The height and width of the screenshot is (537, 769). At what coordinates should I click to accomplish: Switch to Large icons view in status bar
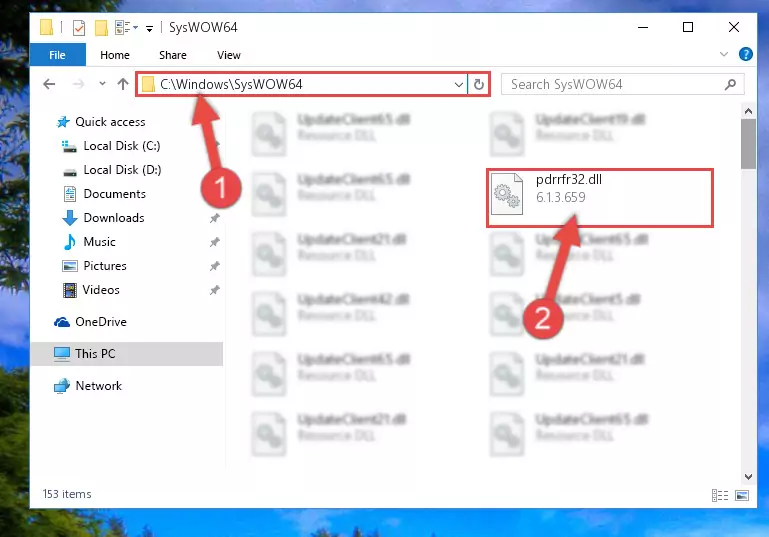[742, 495]
